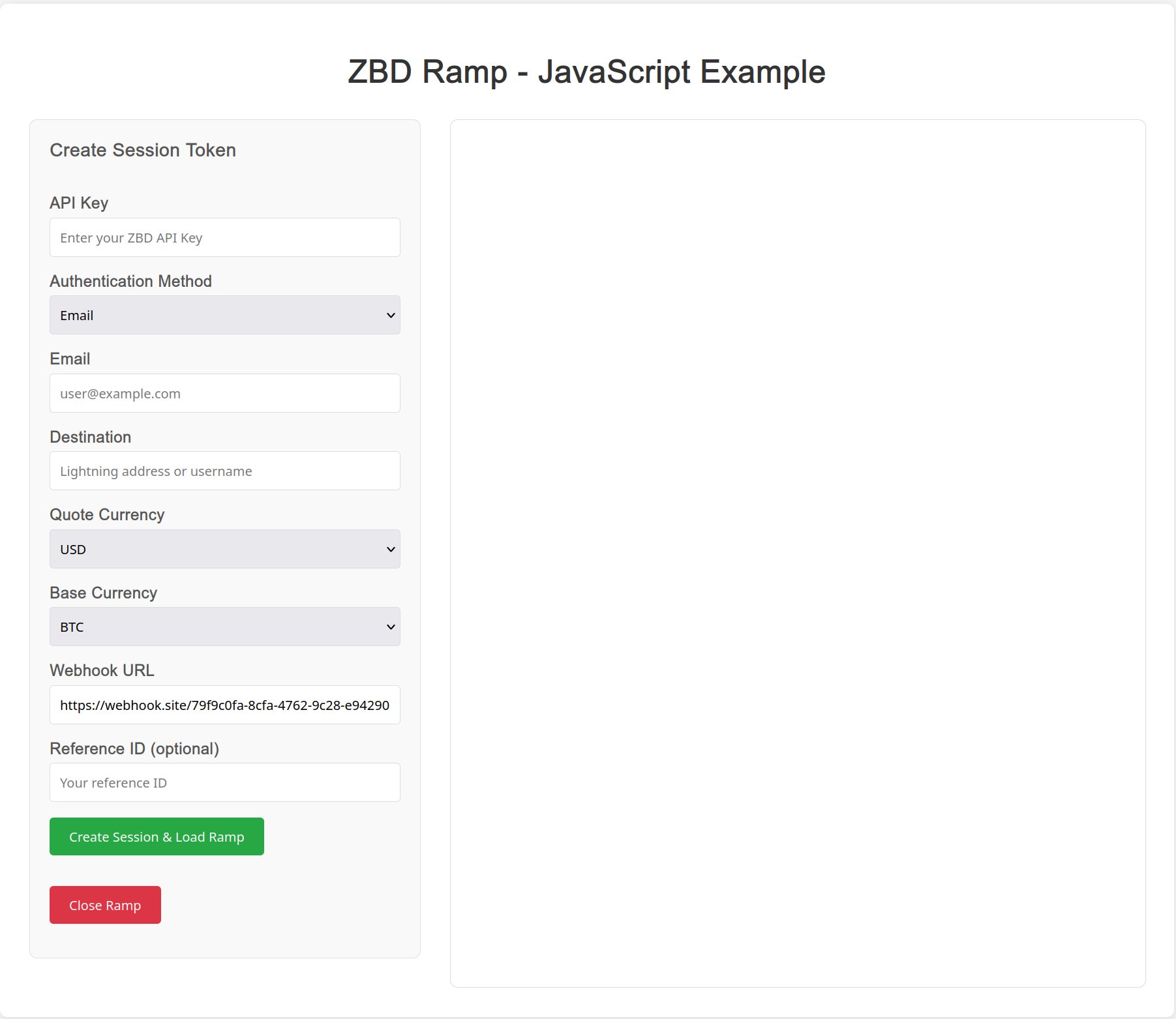This screenshot has height=1019, width=1176.
Task: Click Create Session & Load Ramp button
Action: tap(157, 836)
